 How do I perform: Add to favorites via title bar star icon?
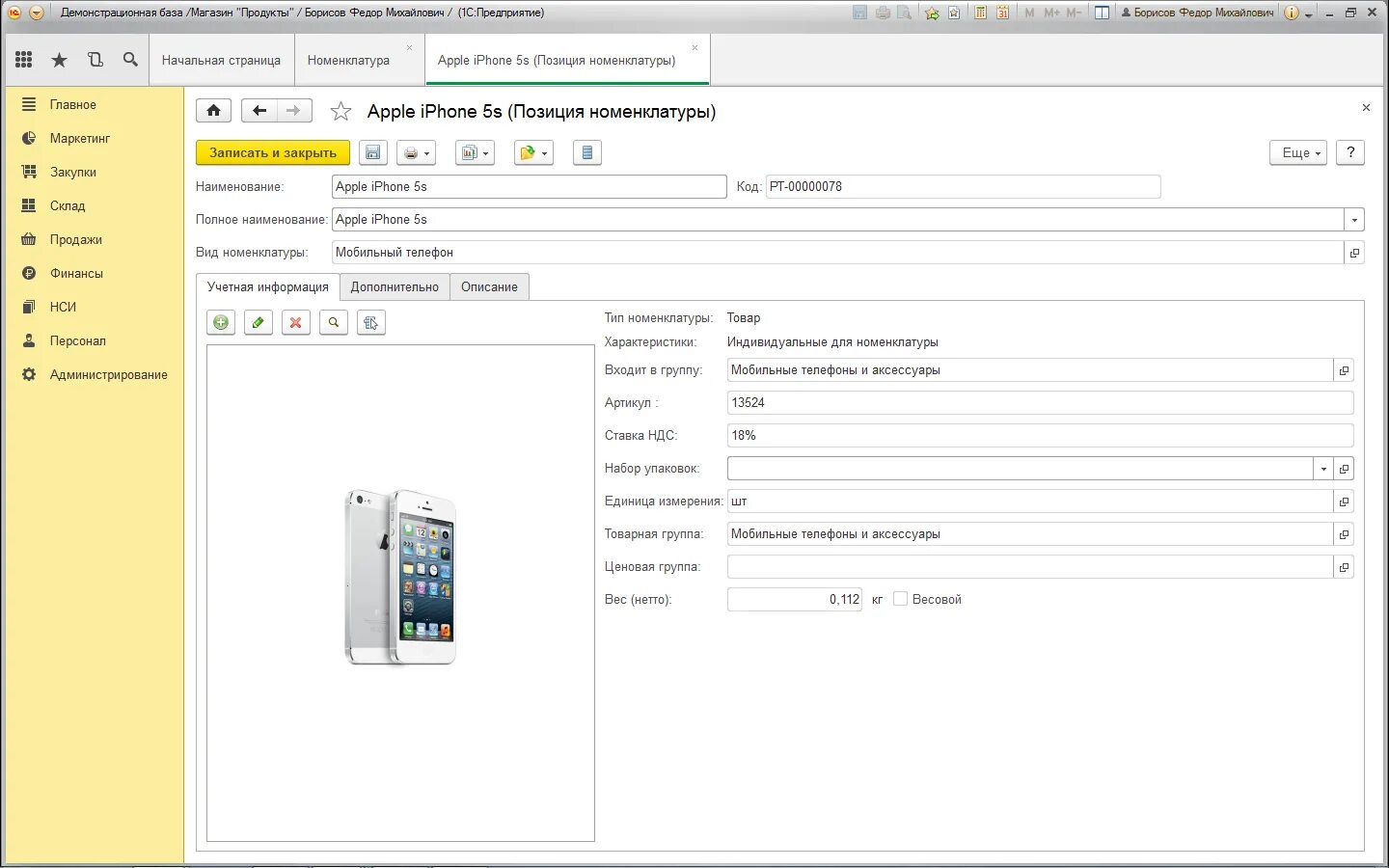[932, 13]
